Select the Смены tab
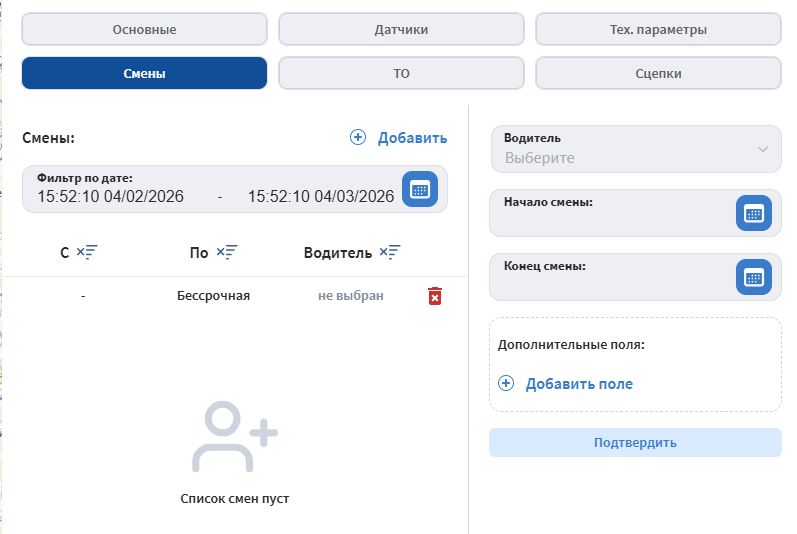797x534 pixels. [x=144, y=73]
